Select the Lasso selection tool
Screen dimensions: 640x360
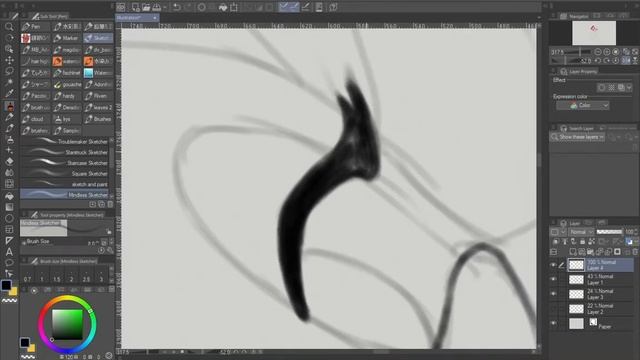coord(9,71)
